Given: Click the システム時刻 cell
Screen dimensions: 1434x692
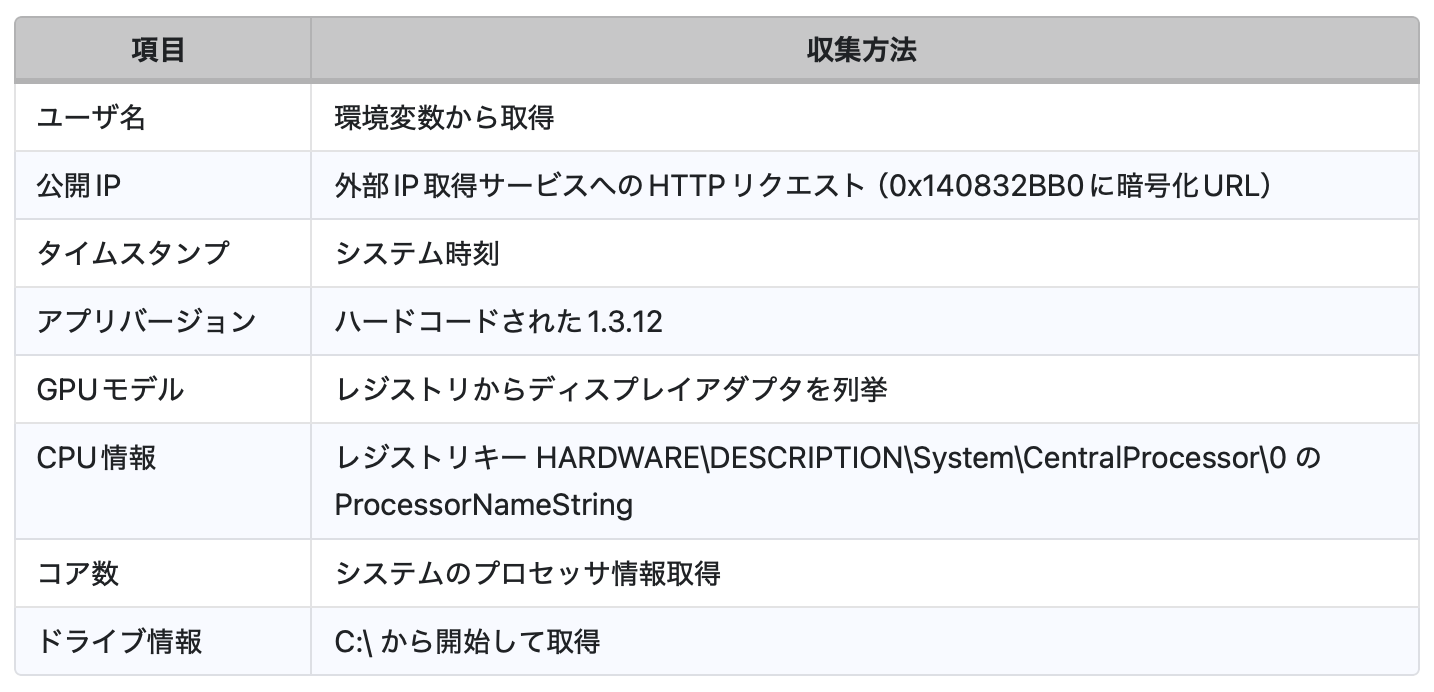Looking at the screenshot, I should point(417,254).
